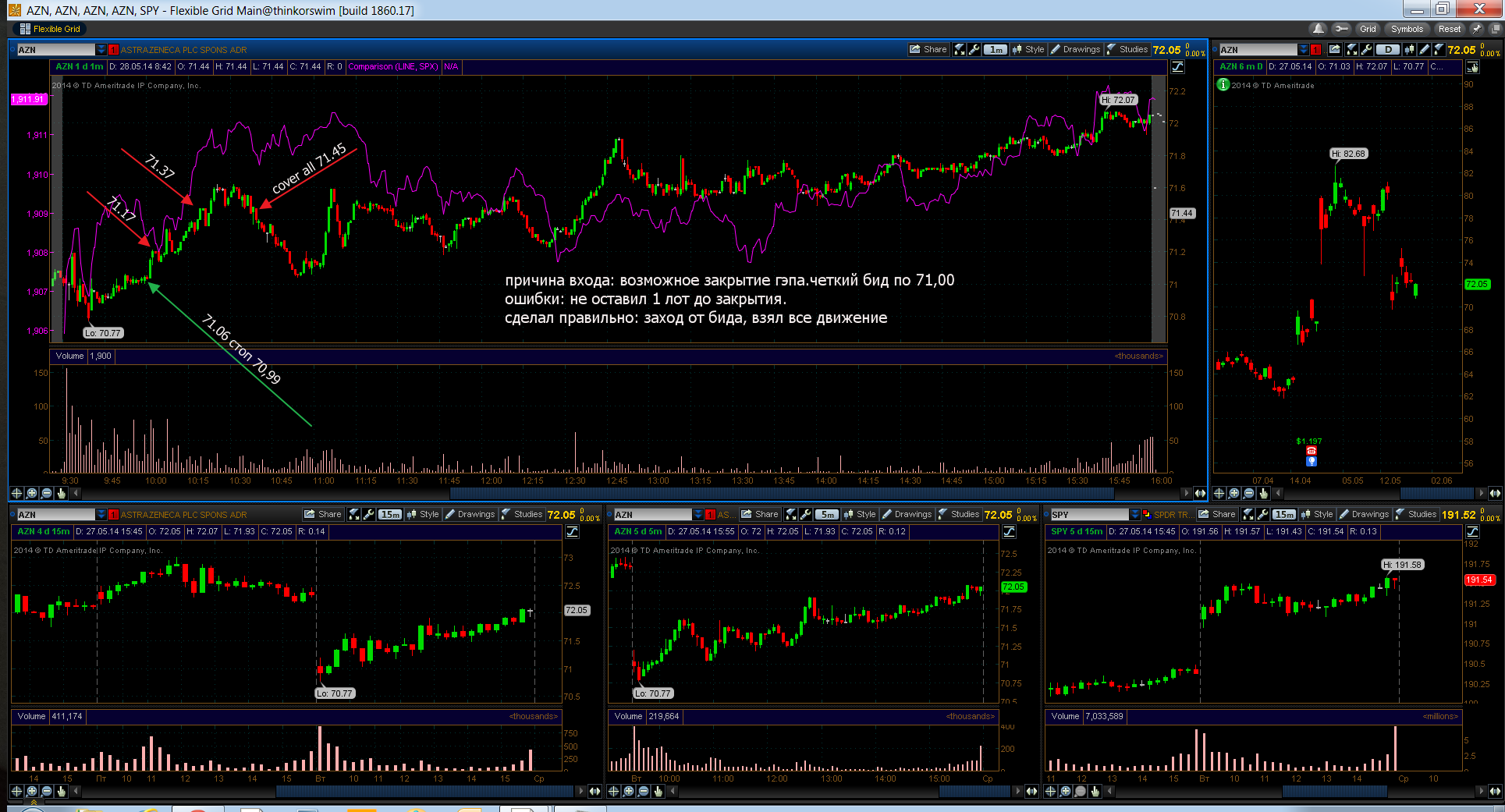Open 15m timeframe selector on AZN chart
This screenshot has width=1505, height=812.
pos(390,514)
